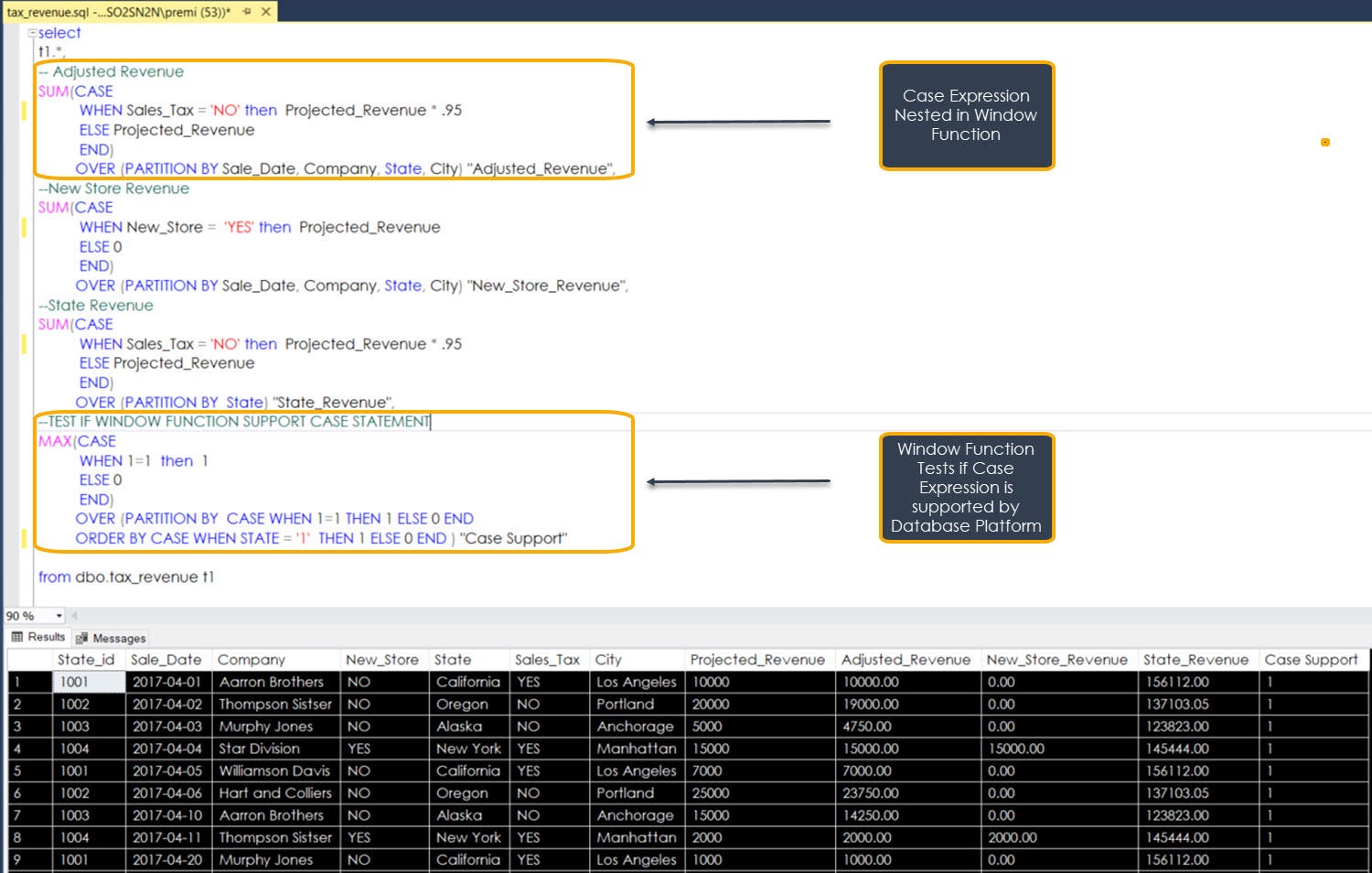Select the tax_revenue.sql editor tab

(x=119, y=12)
